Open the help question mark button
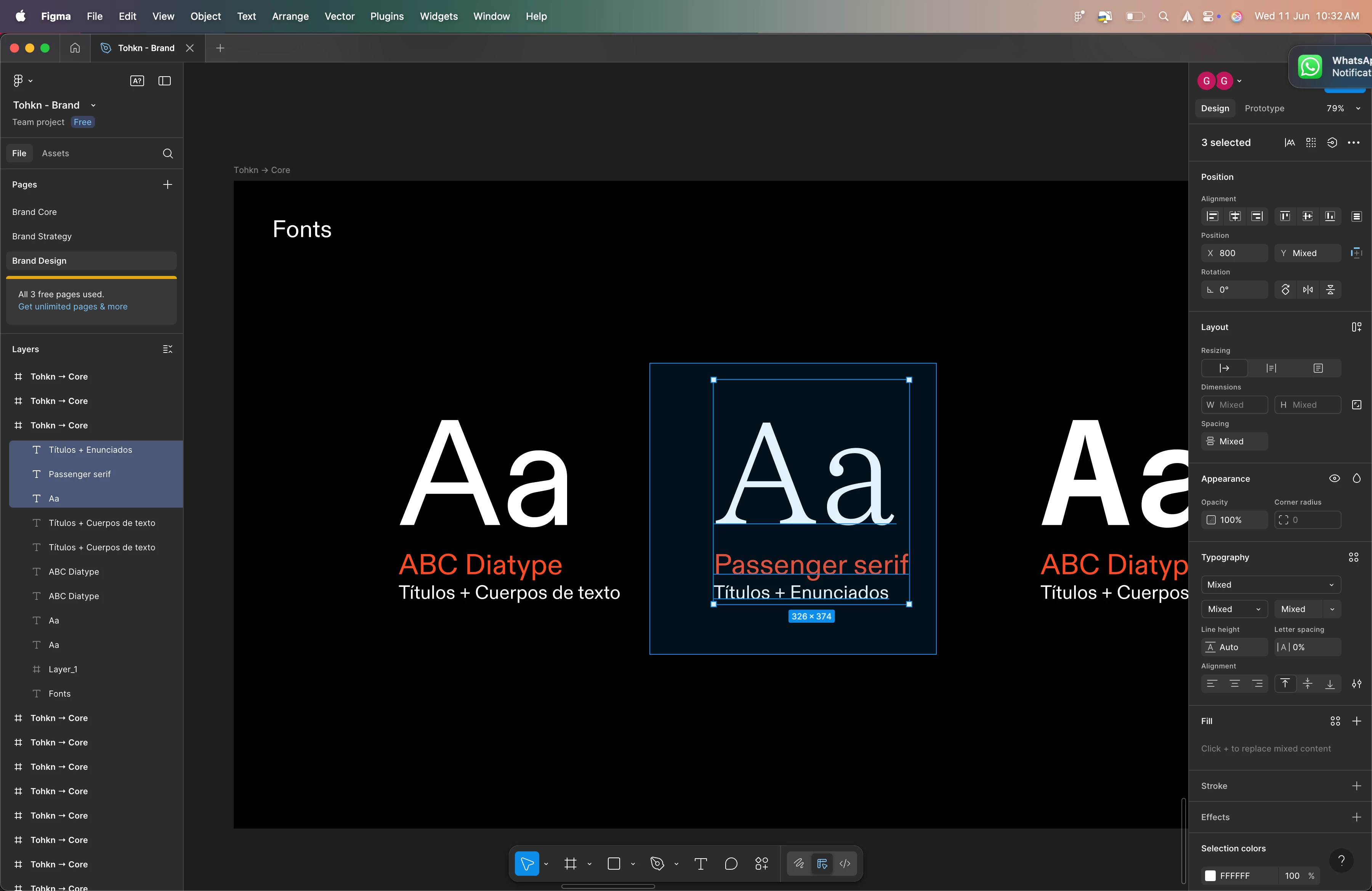Viewport: 1372px width, 891px height. [x=1342, y=861]
